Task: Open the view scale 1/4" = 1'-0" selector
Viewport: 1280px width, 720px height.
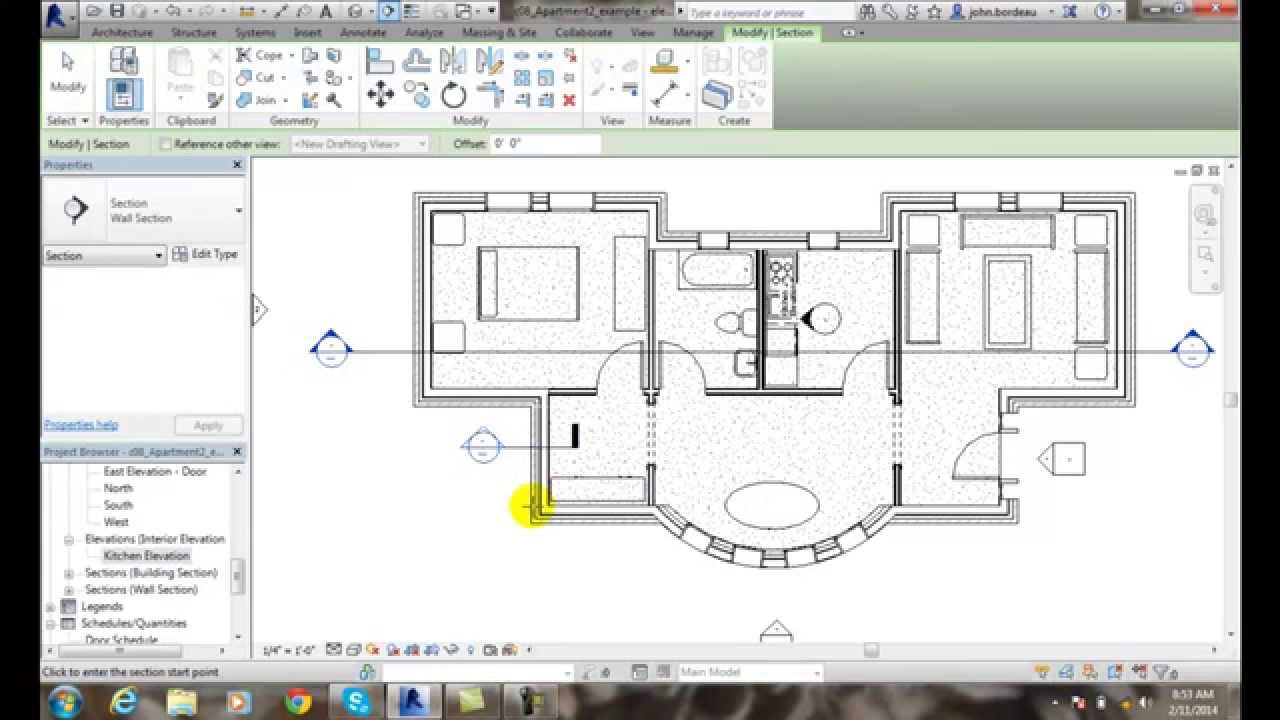Action: point(289,650)
